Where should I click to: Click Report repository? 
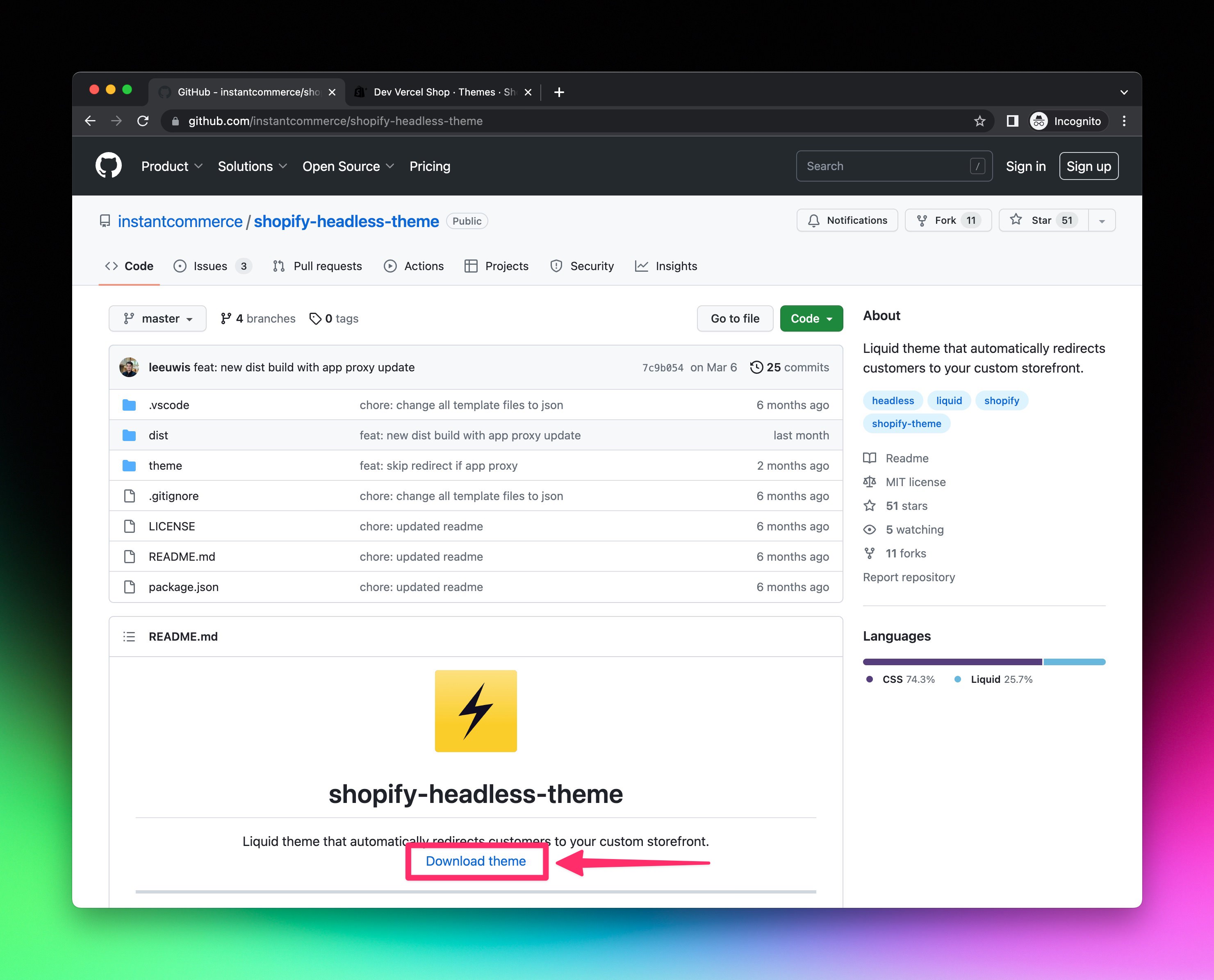(x=909, y=577)
